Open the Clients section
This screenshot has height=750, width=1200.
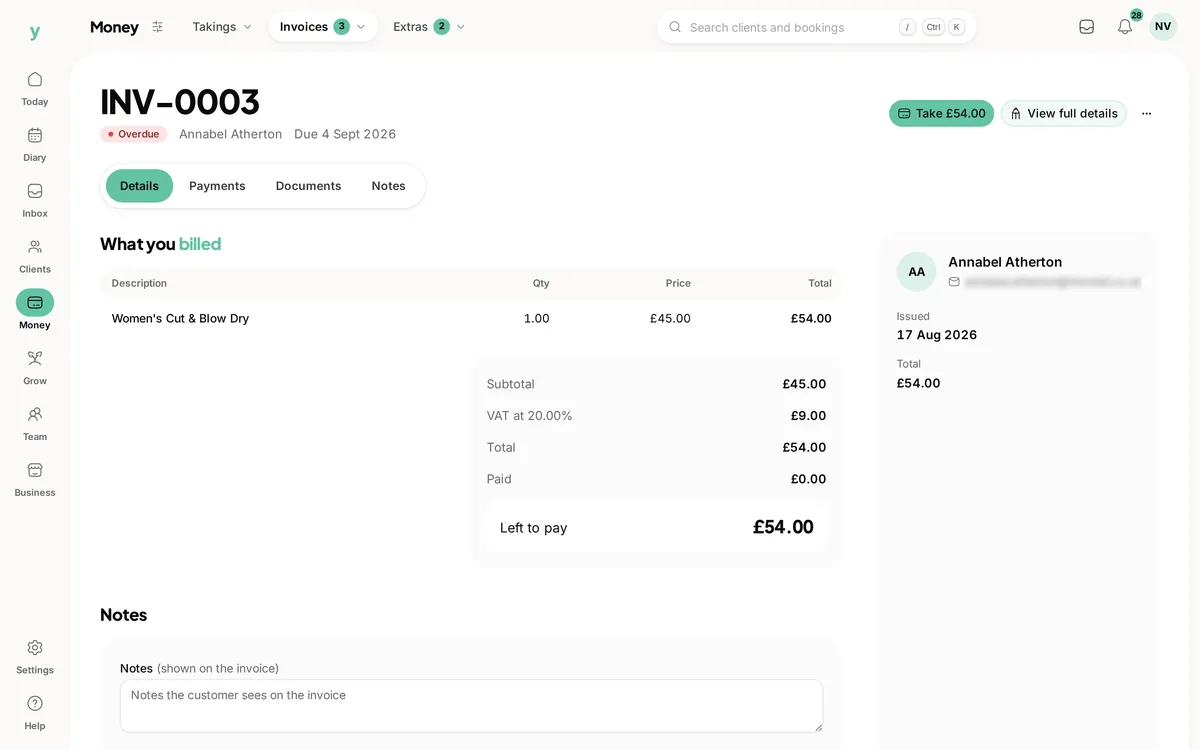35,256
